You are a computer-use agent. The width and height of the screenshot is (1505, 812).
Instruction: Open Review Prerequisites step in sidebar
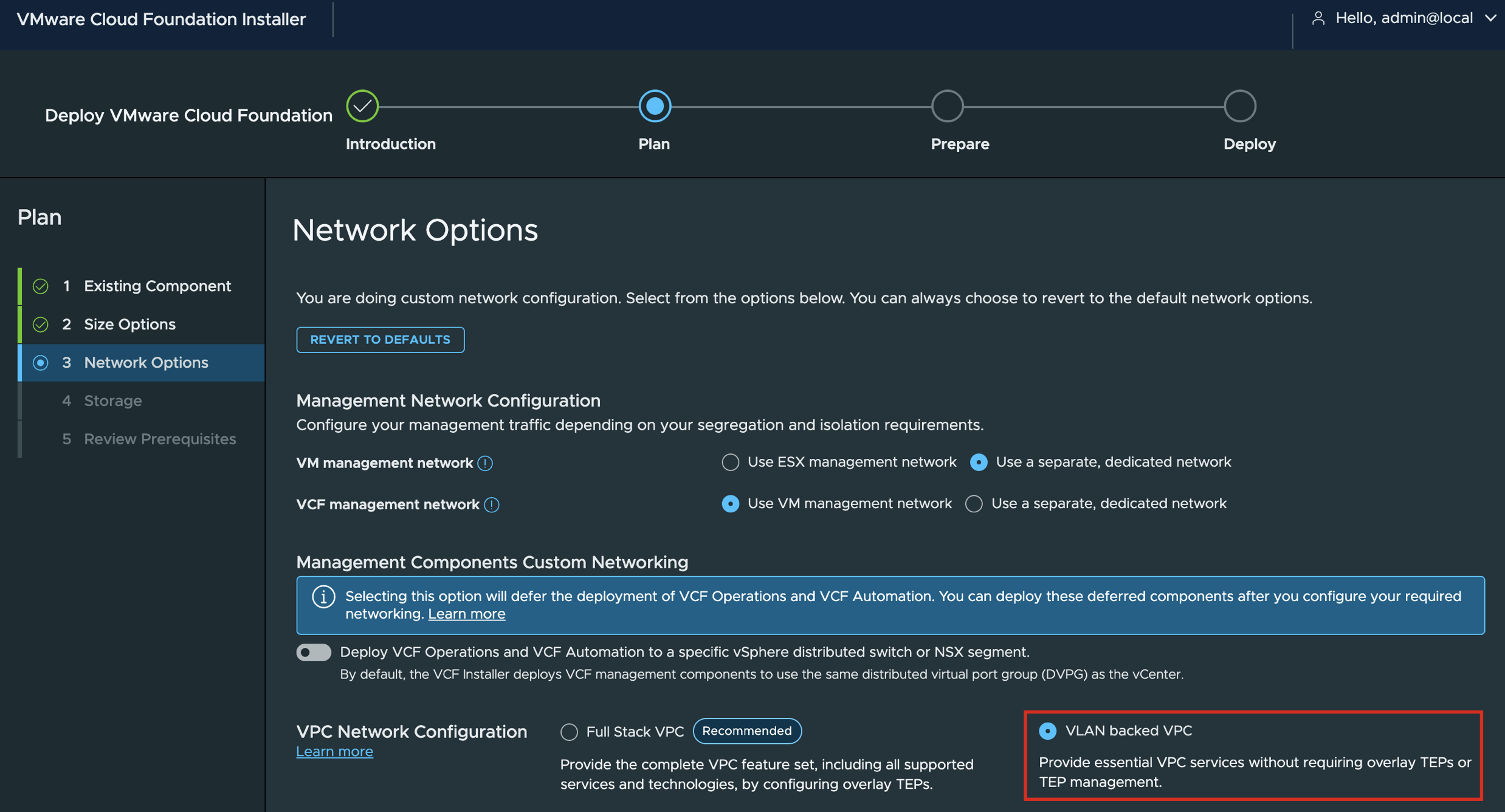pos(141,439)
